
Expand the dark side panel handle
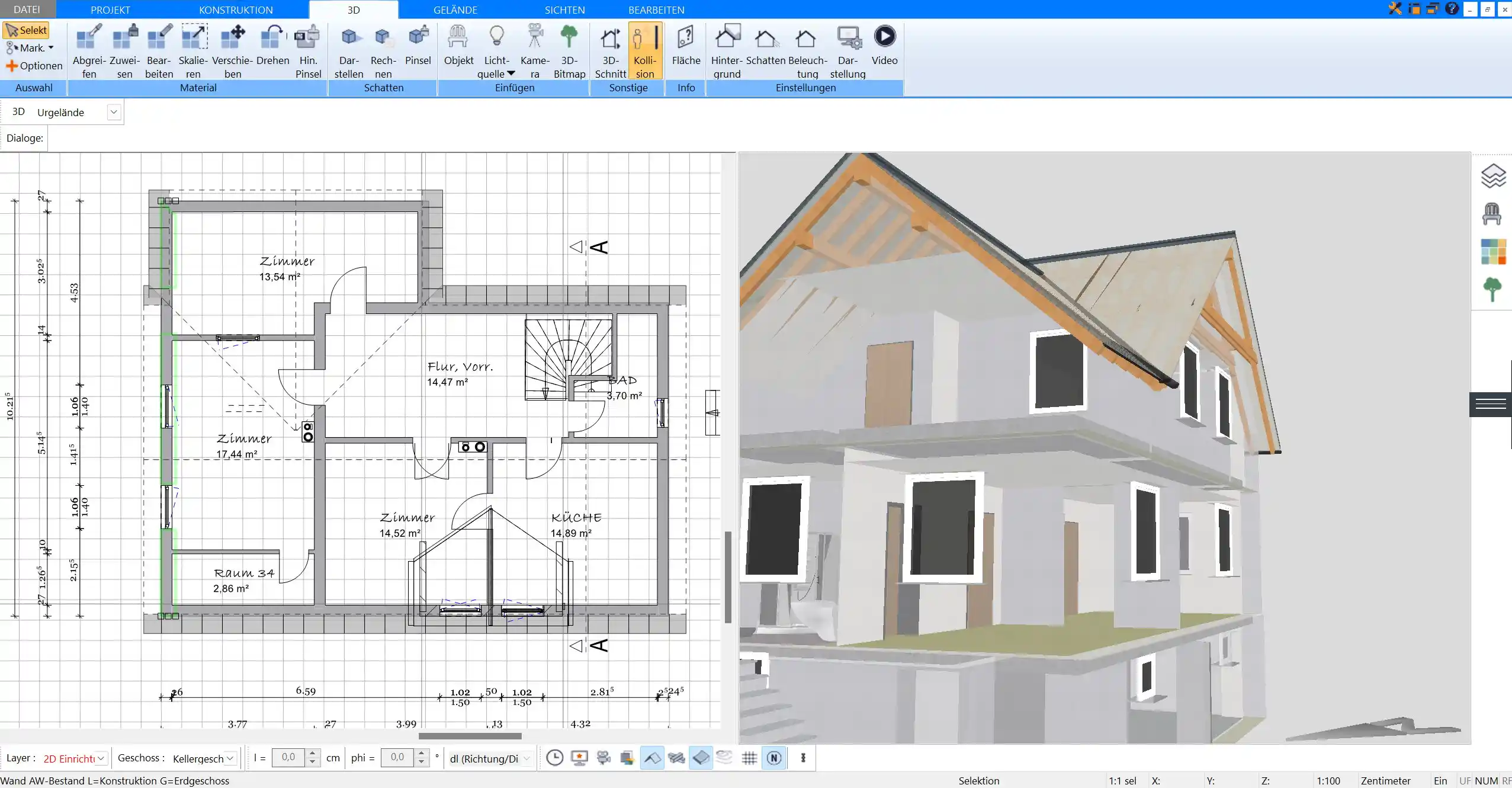[x=1491, y=404]
